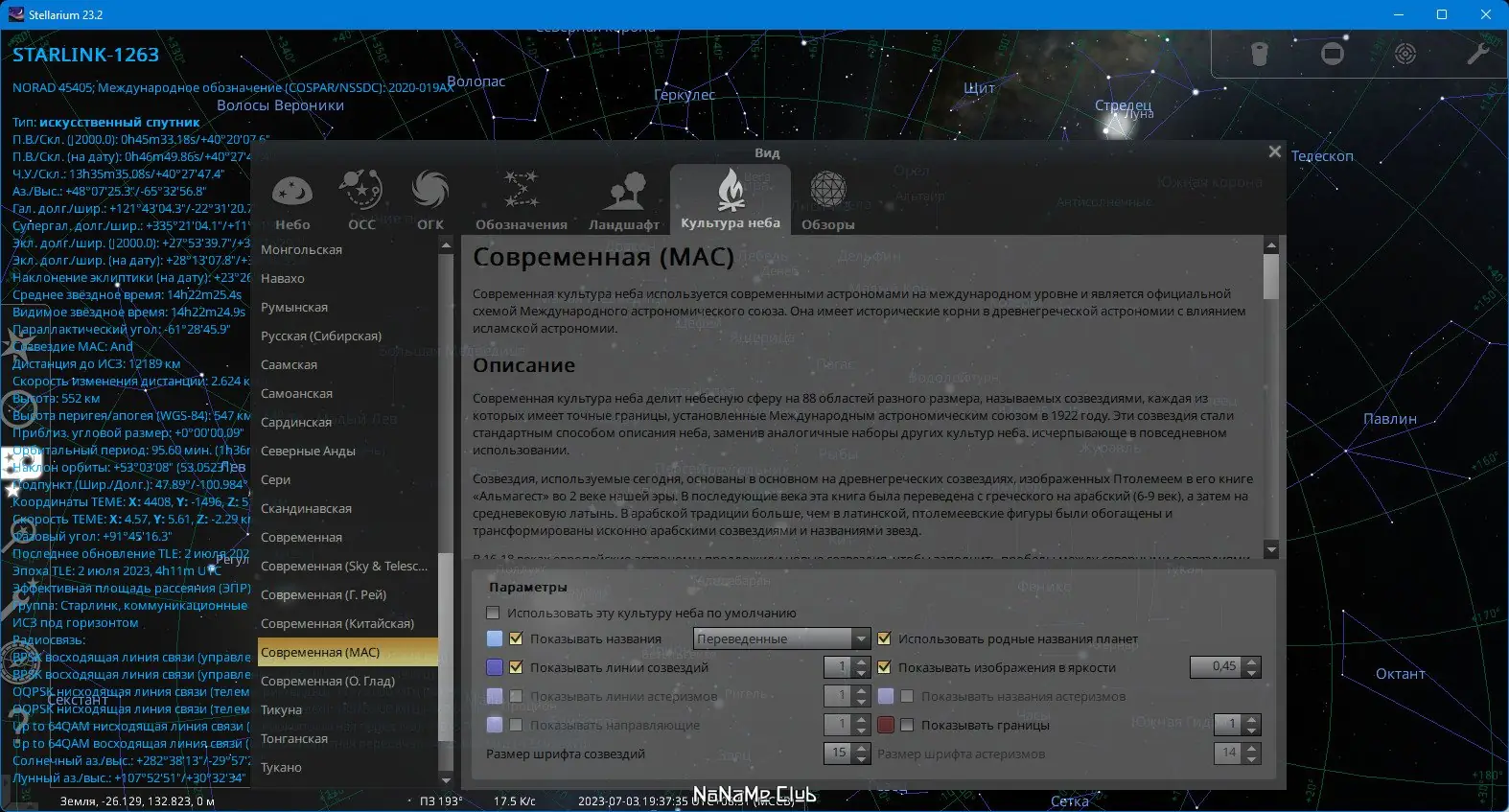This screenshot has width=1509, height=812.
Task: Close the Вид dialog
Action: [x=1274, y=151]
